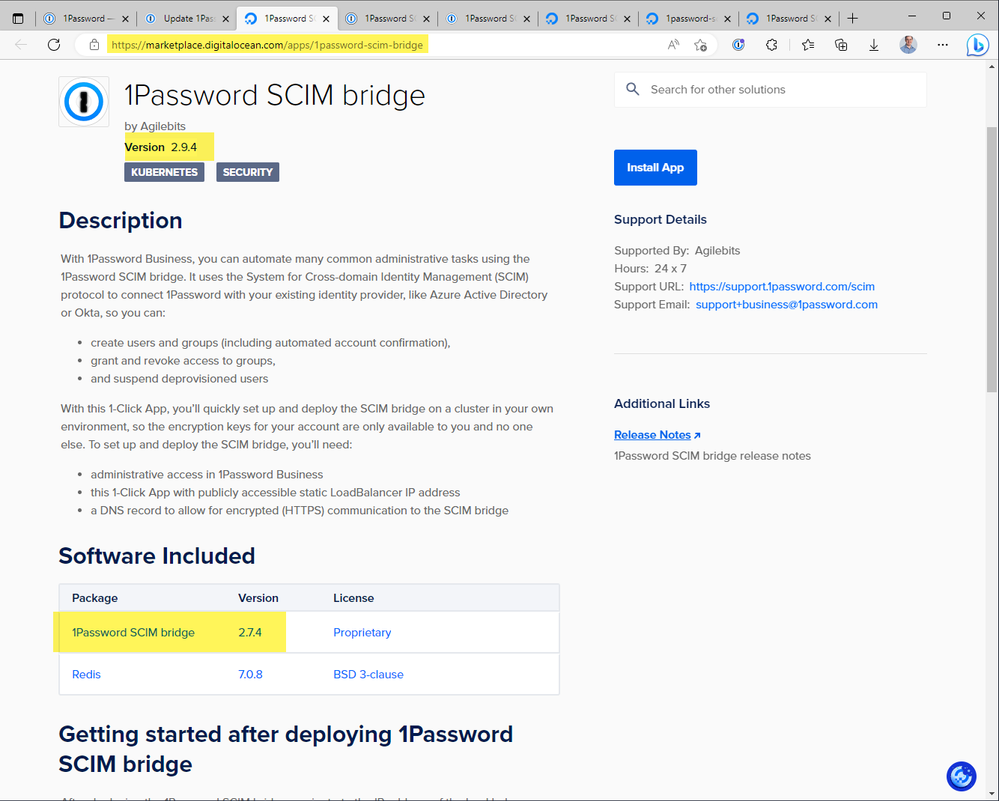The width and height of the screenshot is (999, 801).
Task: Open the Settings and more ellipsis menu
Action: (x=942, y=45)
